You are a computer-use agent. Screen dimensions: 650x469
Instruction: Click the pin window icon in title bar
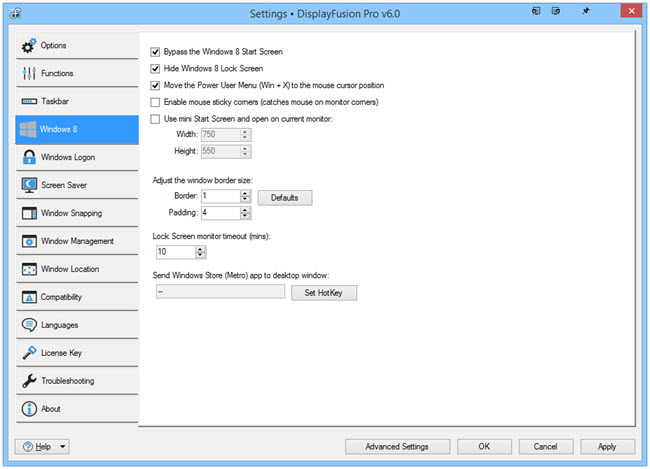586,11
